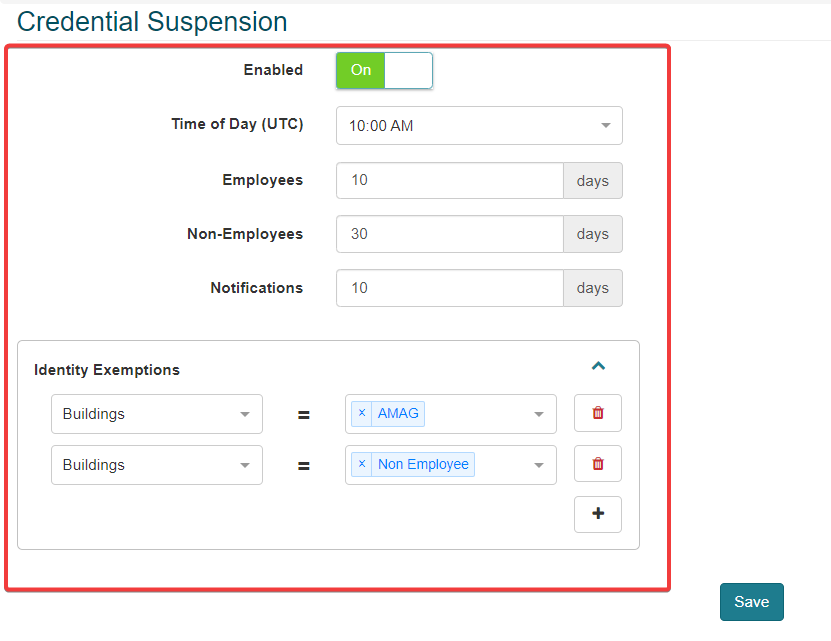Click the Identity Exemptions title

click(107, 370)
